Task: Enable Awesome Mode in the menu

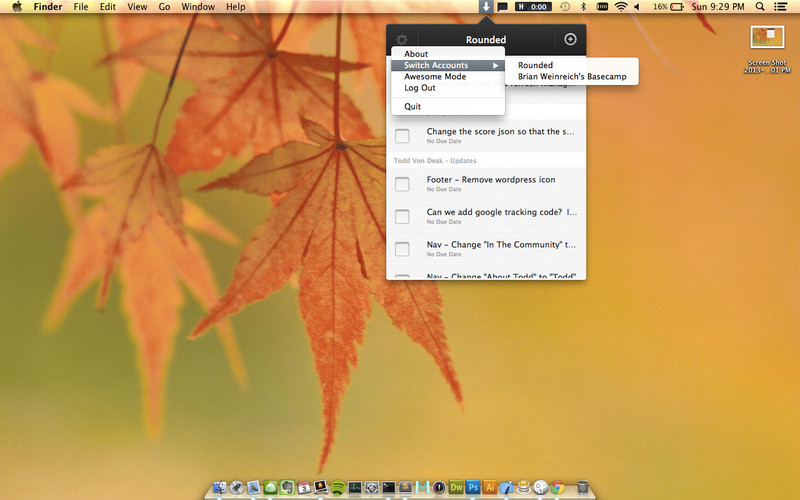Action: coord(448,77)
